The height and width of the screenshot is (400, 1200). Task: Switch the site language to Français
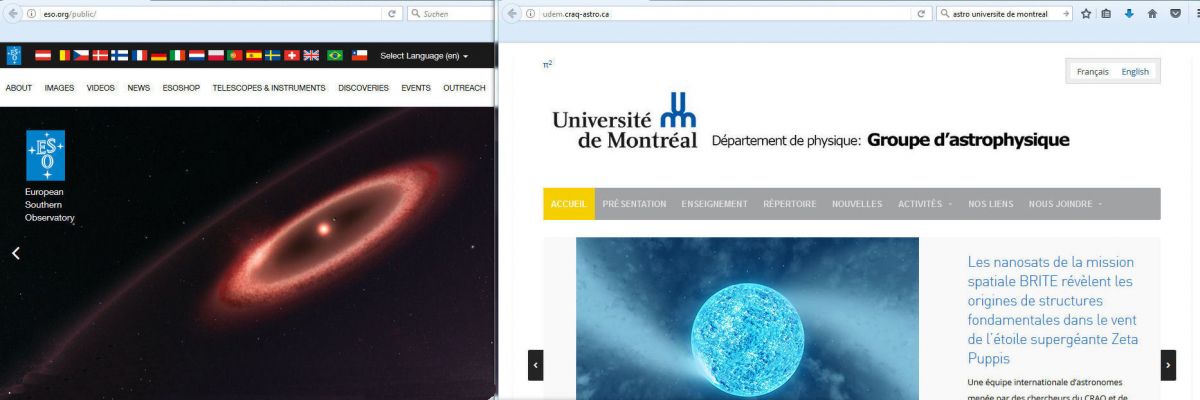1092,72
